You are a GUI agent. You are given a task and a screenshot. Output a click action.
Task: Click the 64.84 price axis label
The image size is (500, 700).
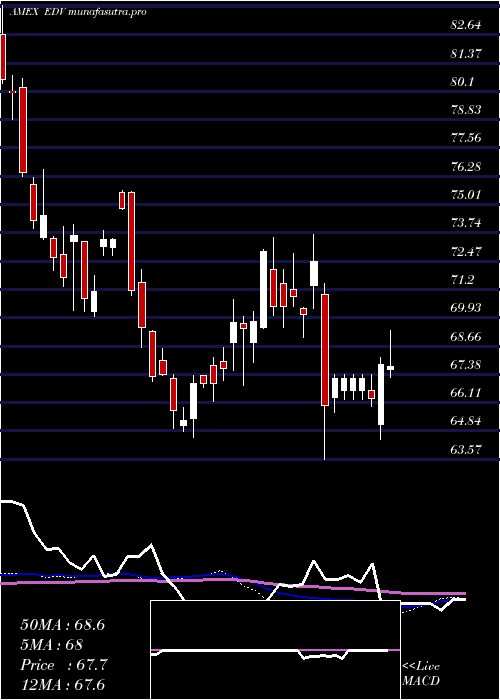(x=466, y=421)
